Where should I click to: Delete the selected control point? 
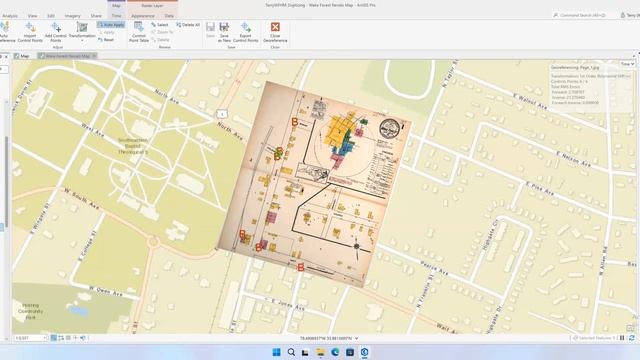(x=160, y=40)
